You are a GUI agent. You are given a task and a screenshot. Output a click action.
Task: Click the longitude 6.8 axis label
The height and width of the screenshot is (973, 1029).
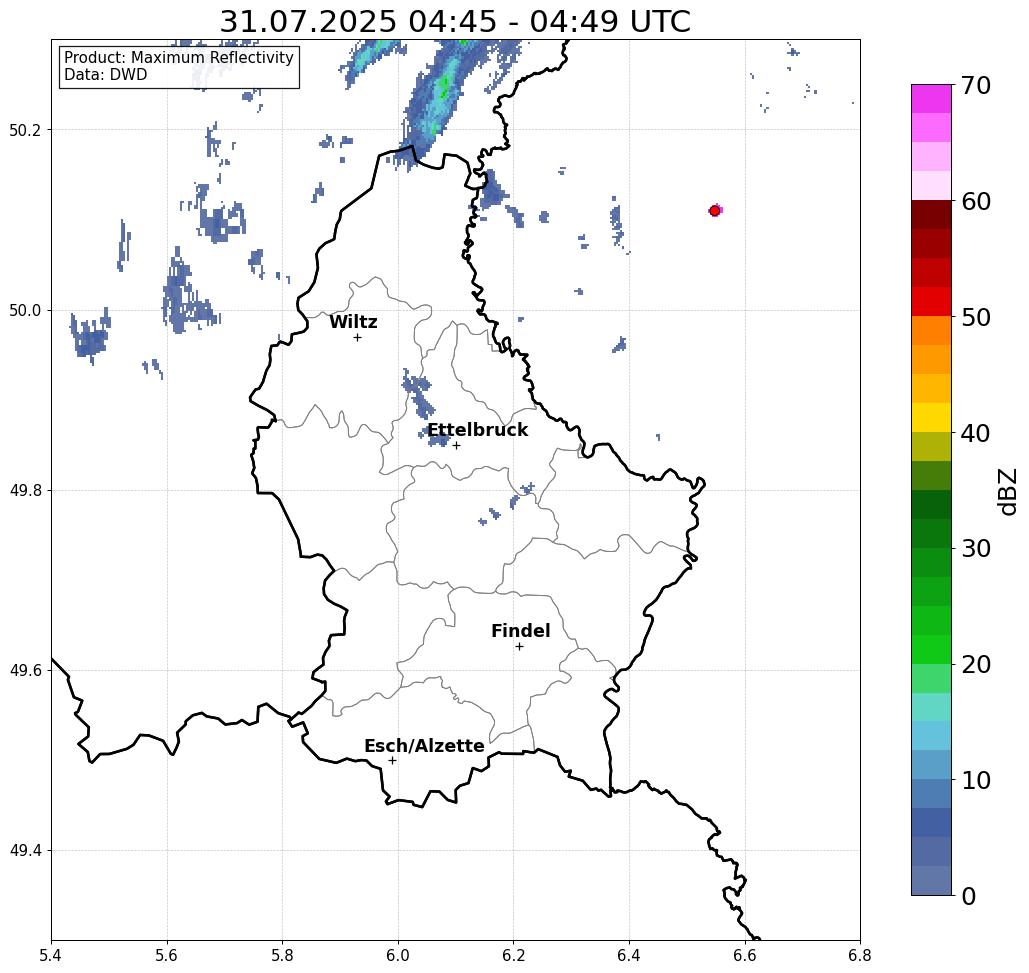[x=860, y=955]
